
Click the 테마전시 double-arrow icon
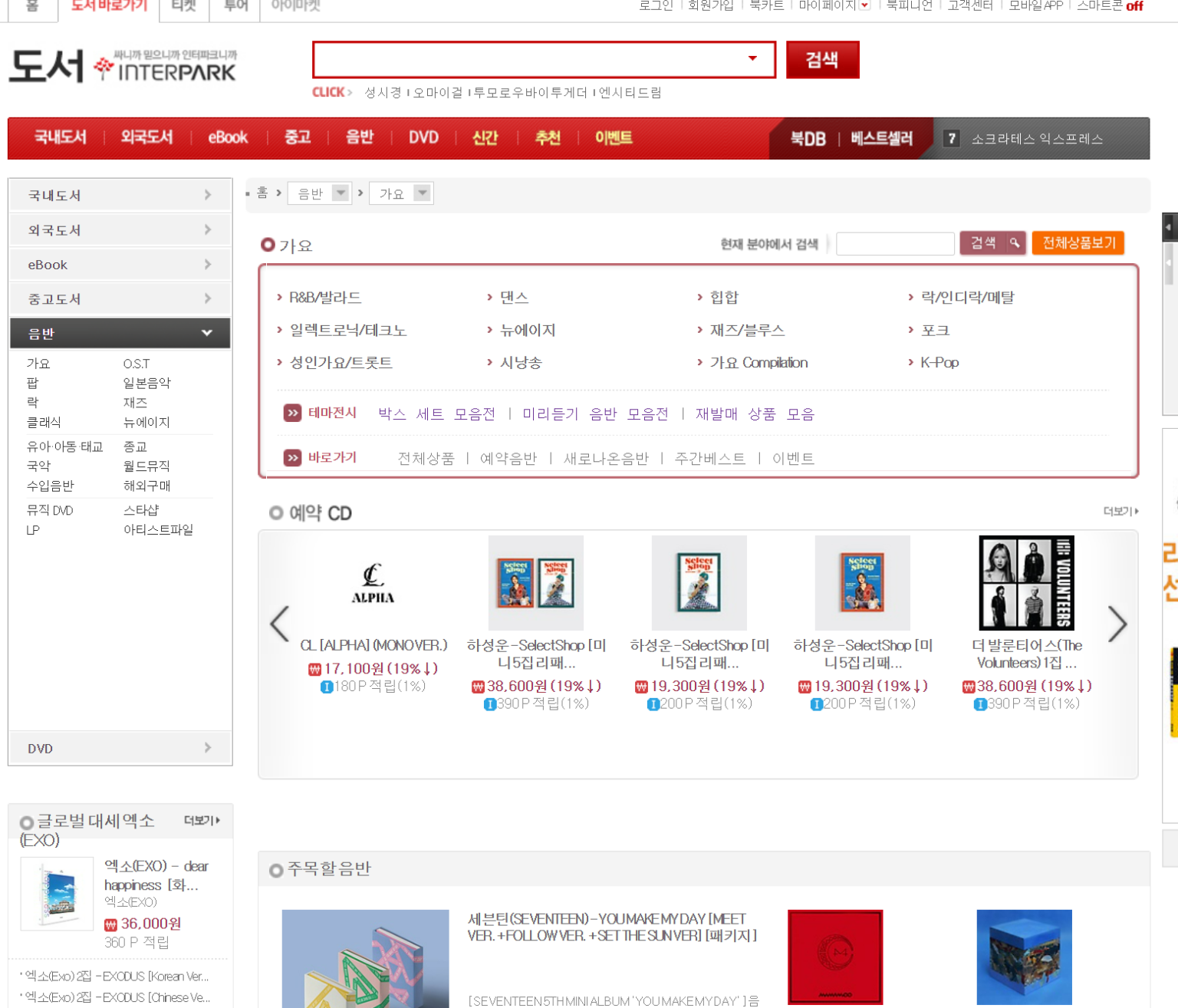pos(292,413)
